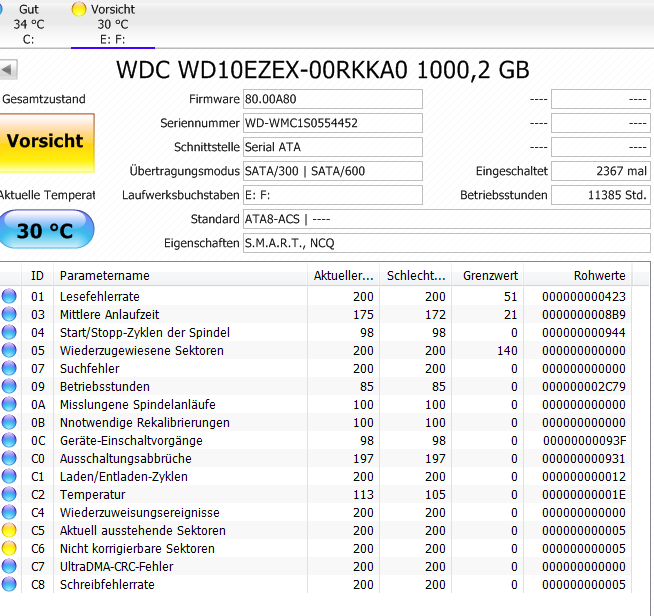Click Laden/Entladen-Zyklen parameter name
Image resolution: width=654 pixels, height=616 pixels.
pos(124,476)
